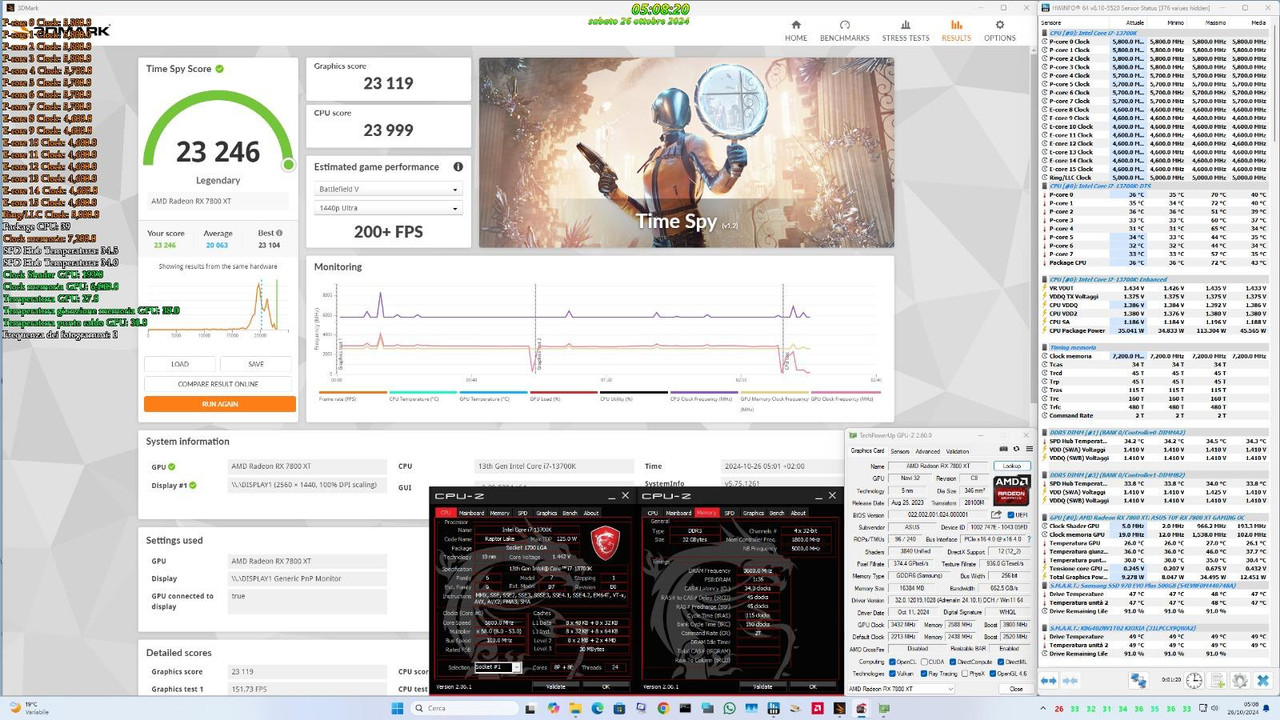
Task: Open the Validation tab in GPU-Z
Action: pos(957,451)
